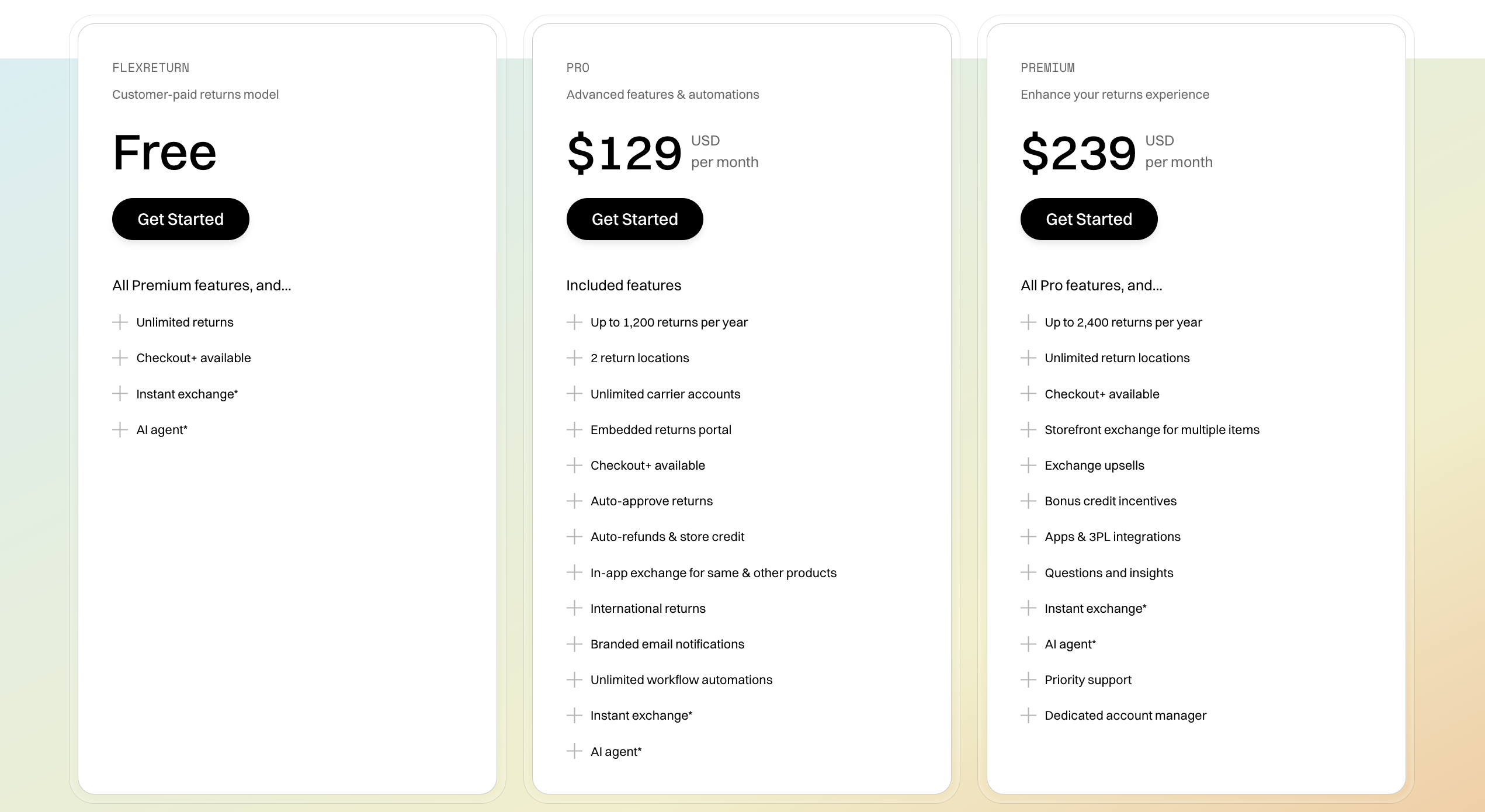Expand Questions and insights feature
1485x812 pixels.
[1028, 573]
